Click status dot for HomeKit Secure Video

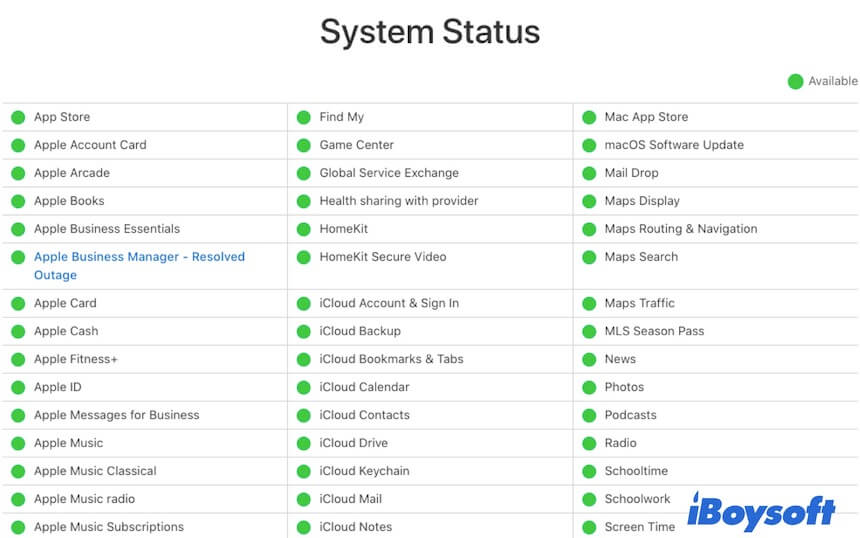click(304, 257)
